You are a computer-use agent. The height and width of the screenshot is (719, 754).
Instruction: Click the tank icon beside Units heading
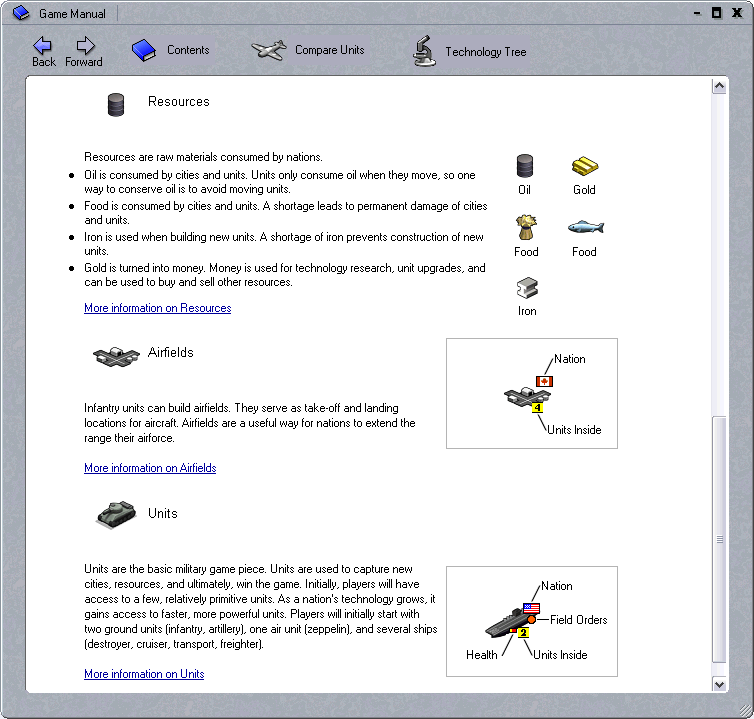coord(116,514)
